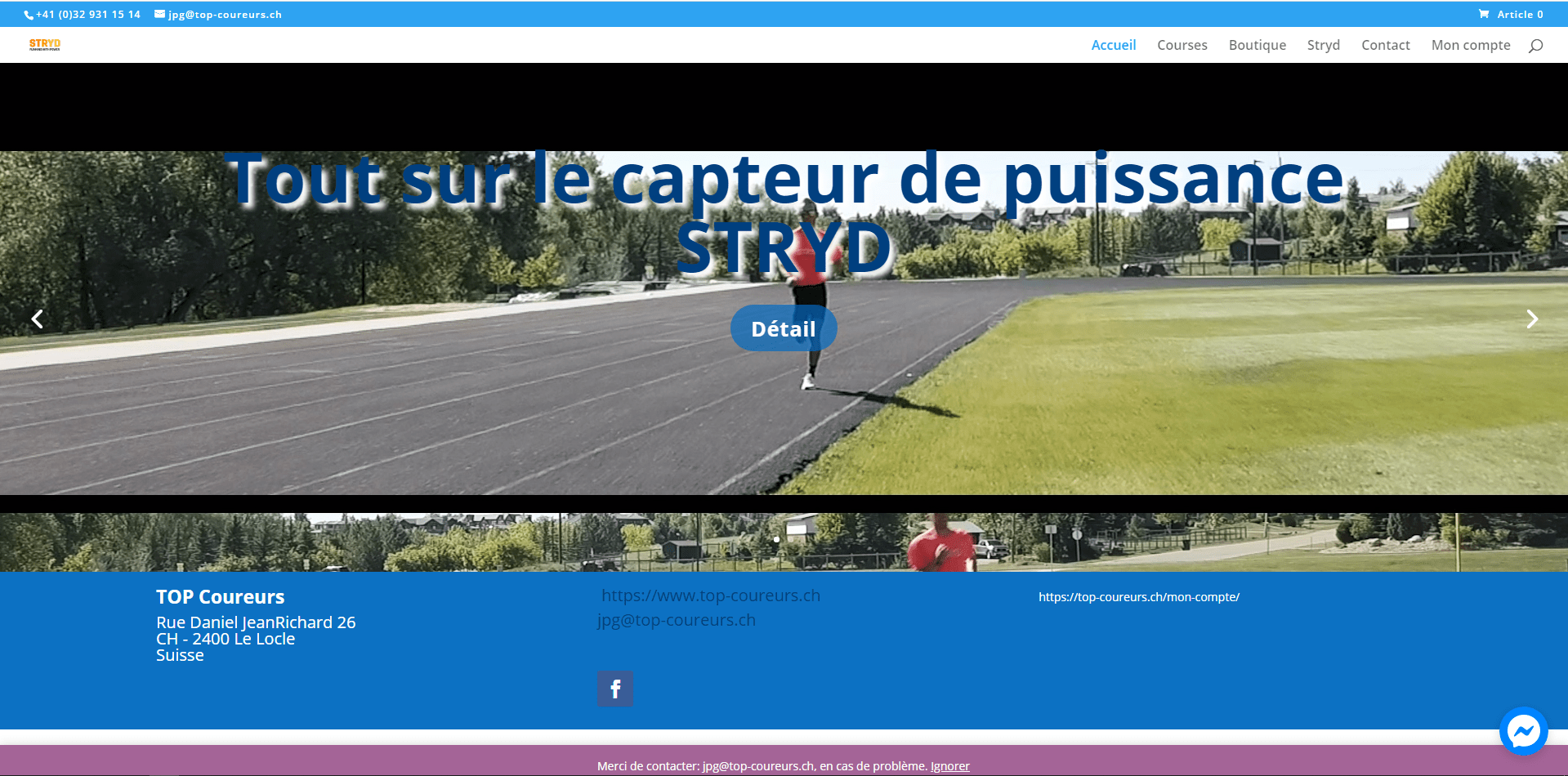This screenshot has height=776, width=1568.
Task: Click the Suisse text in footer
Action: point(180,655)
